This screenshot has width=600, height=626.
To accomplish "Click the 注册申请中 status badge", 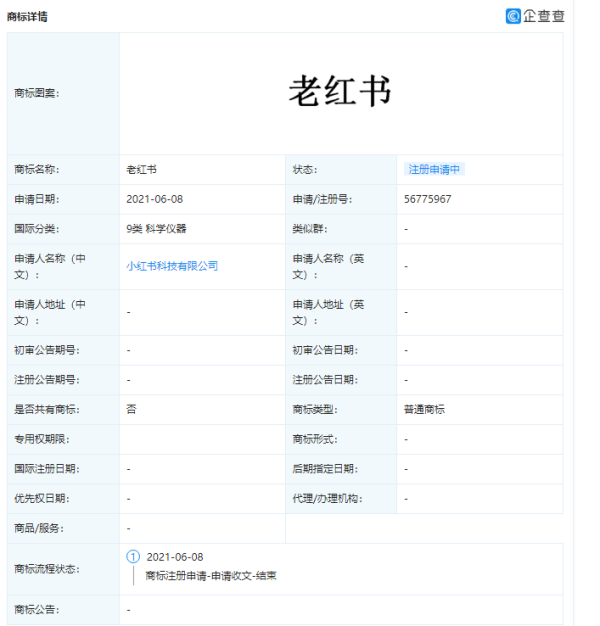I will coord(434,169).
